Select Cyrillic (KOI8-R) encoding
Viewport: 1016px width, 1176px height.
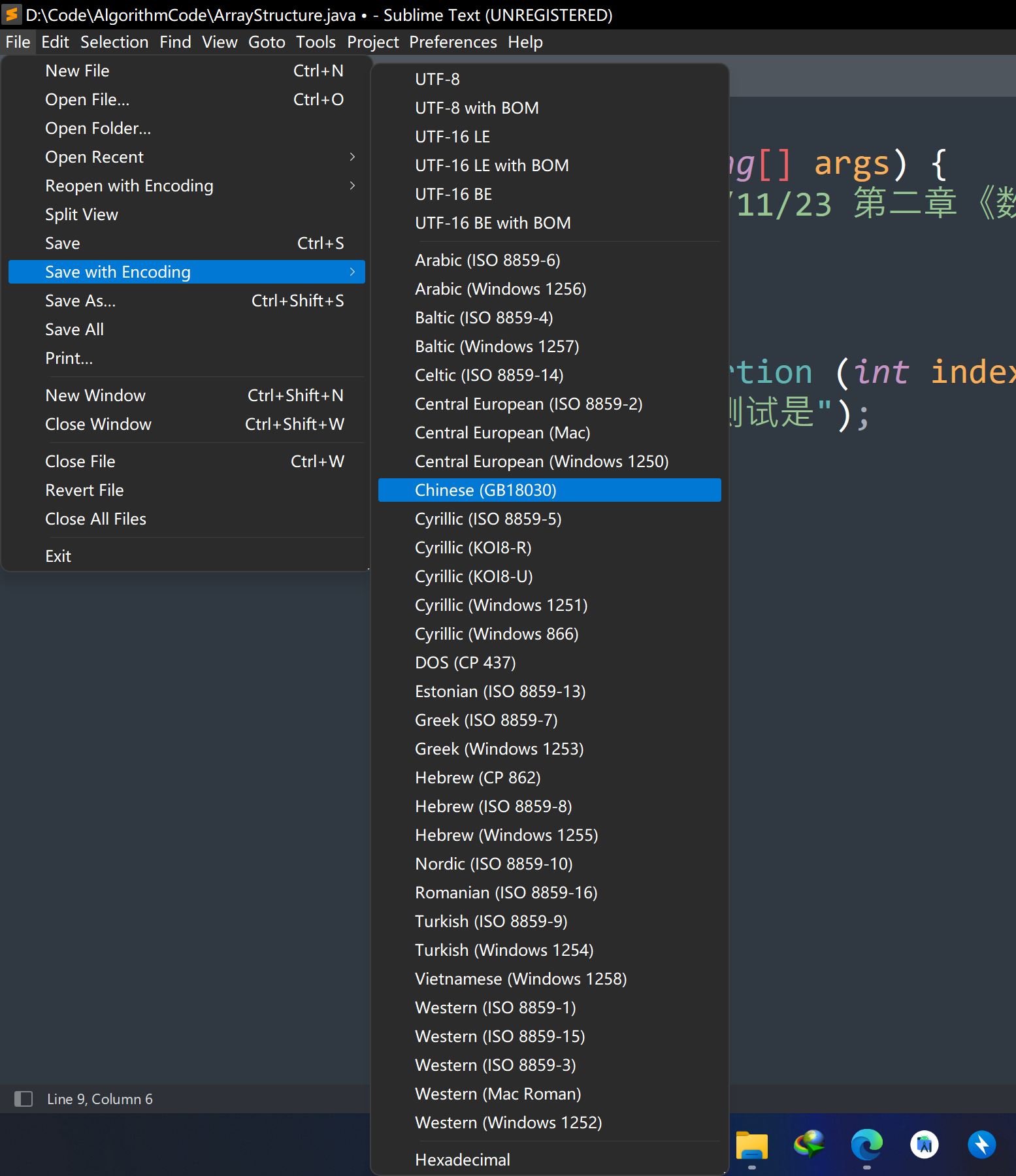click(x=549, y=547)
